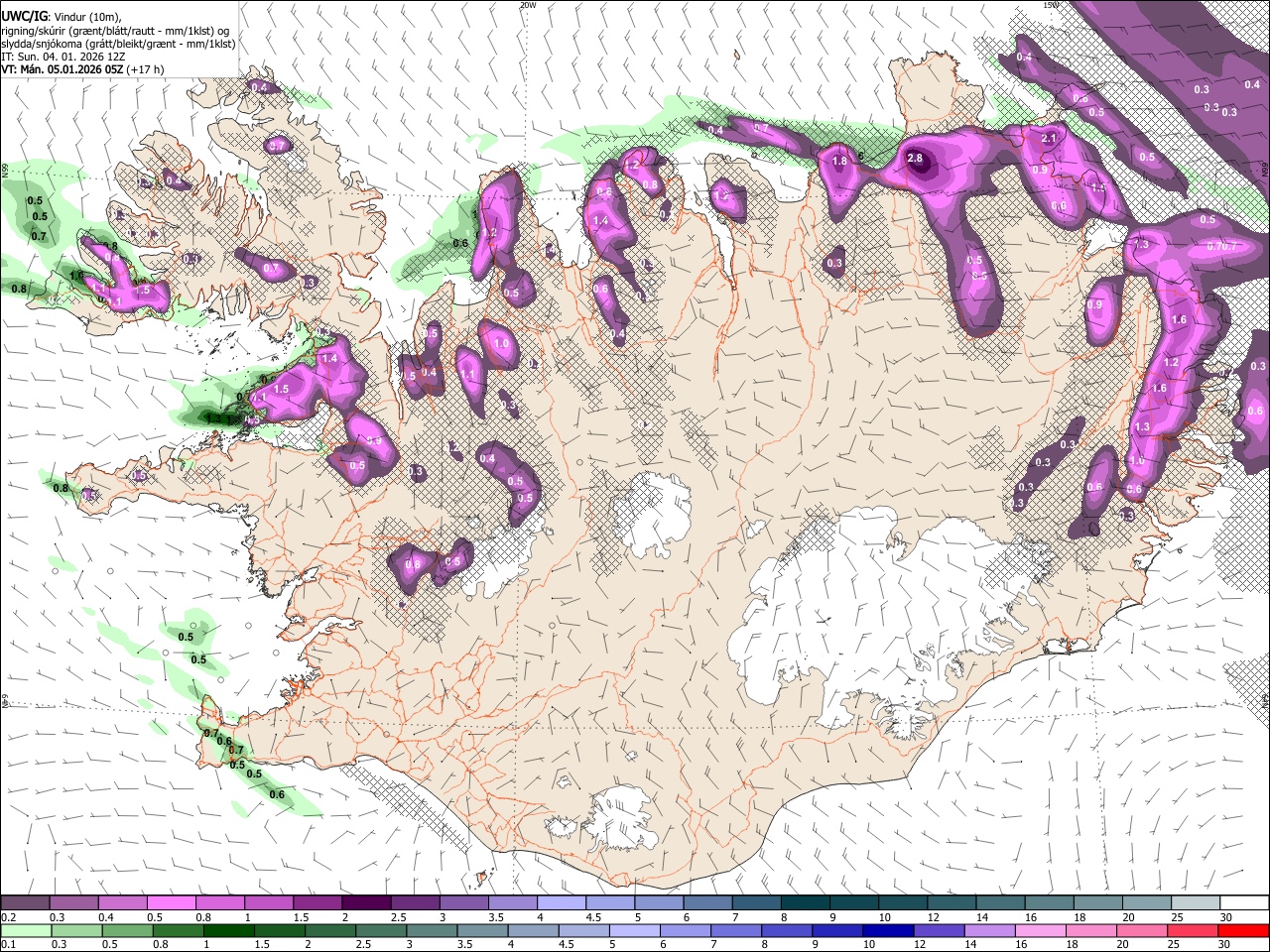Click the 15W longitude label
The width and height of the screenshot is (1270, 952).
[x=1051, y=5]
